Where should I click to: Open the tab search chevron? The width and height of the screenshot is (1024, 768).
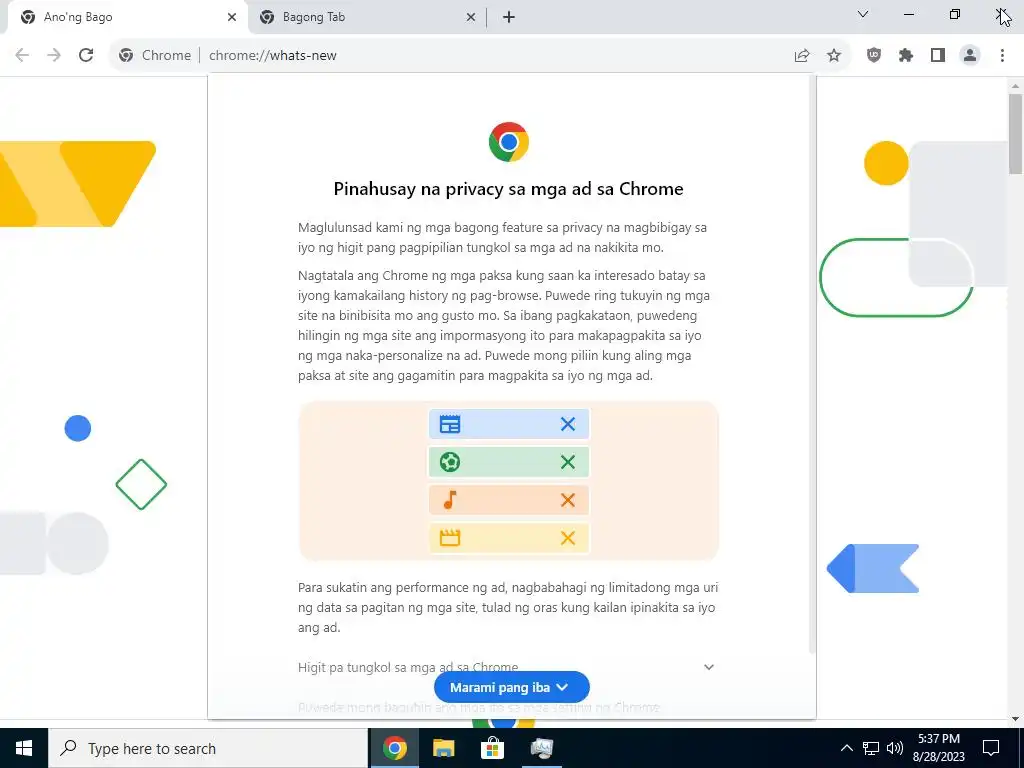(863, 14)
